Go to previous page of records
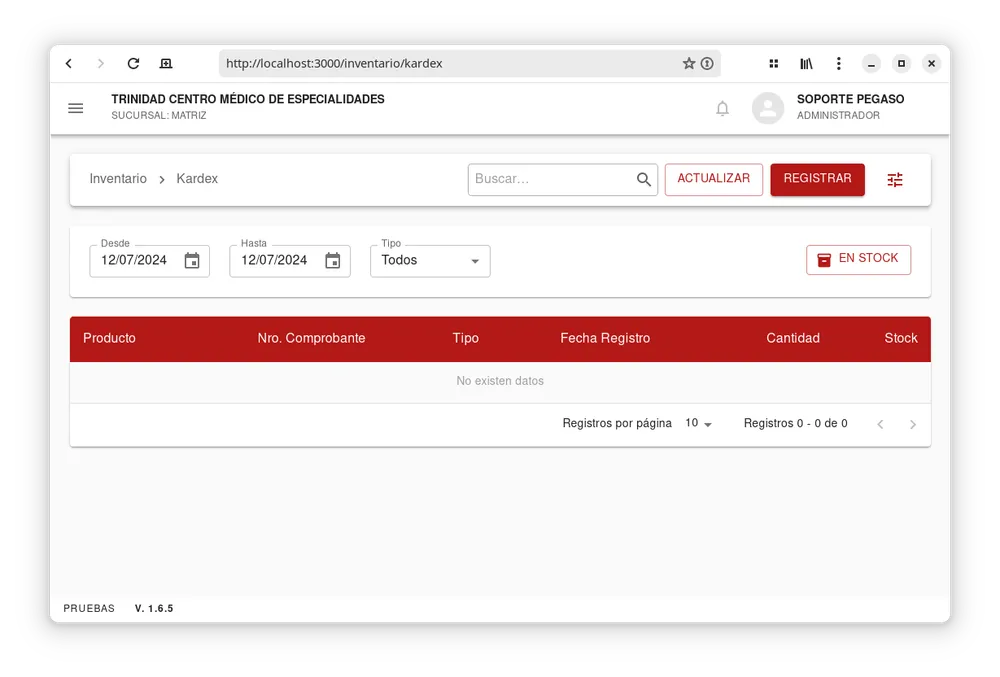1000x677 pixels. tap(880, 424)
